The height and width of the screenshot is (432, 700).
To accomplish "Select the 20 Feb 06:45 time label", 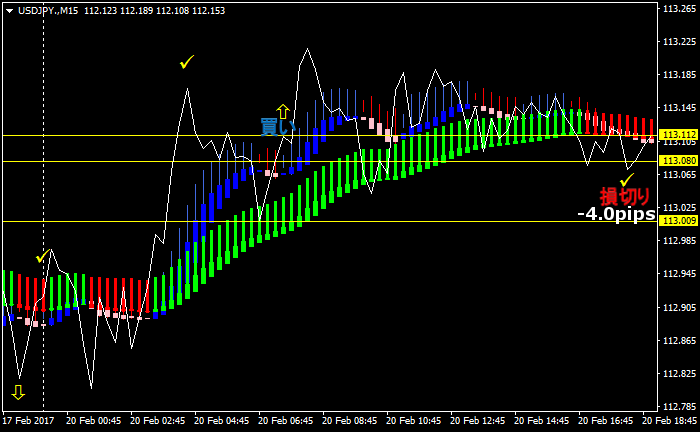I will tap(286, 421).
